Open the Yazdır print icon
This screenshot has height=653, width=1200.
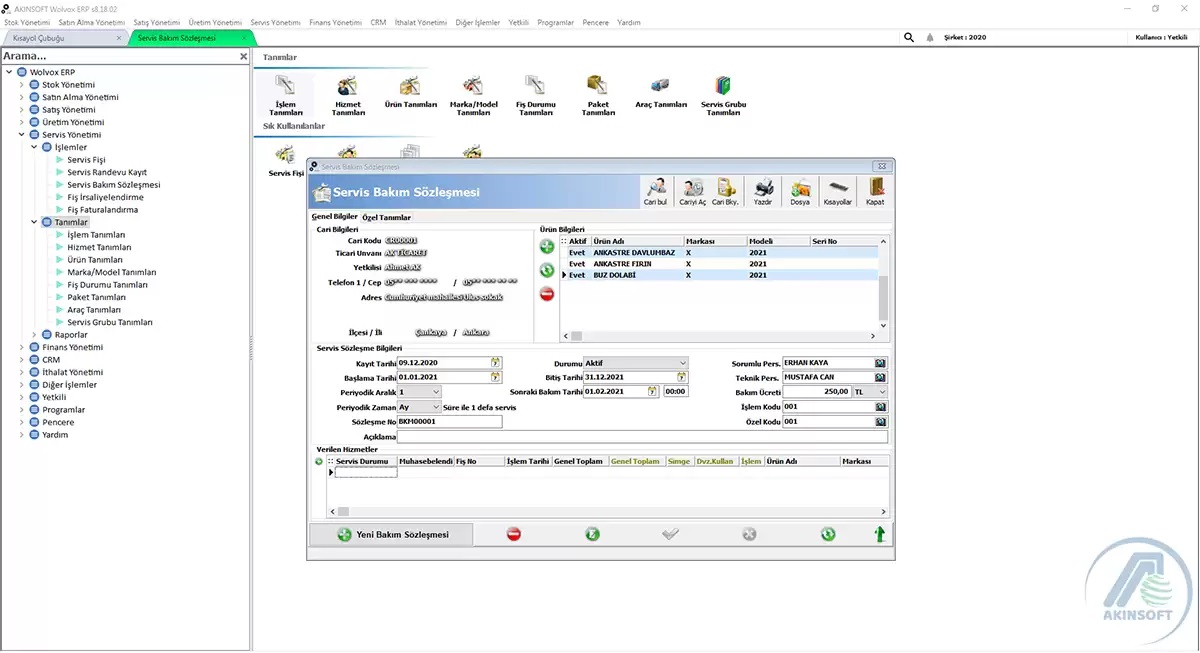pos(763,190)
